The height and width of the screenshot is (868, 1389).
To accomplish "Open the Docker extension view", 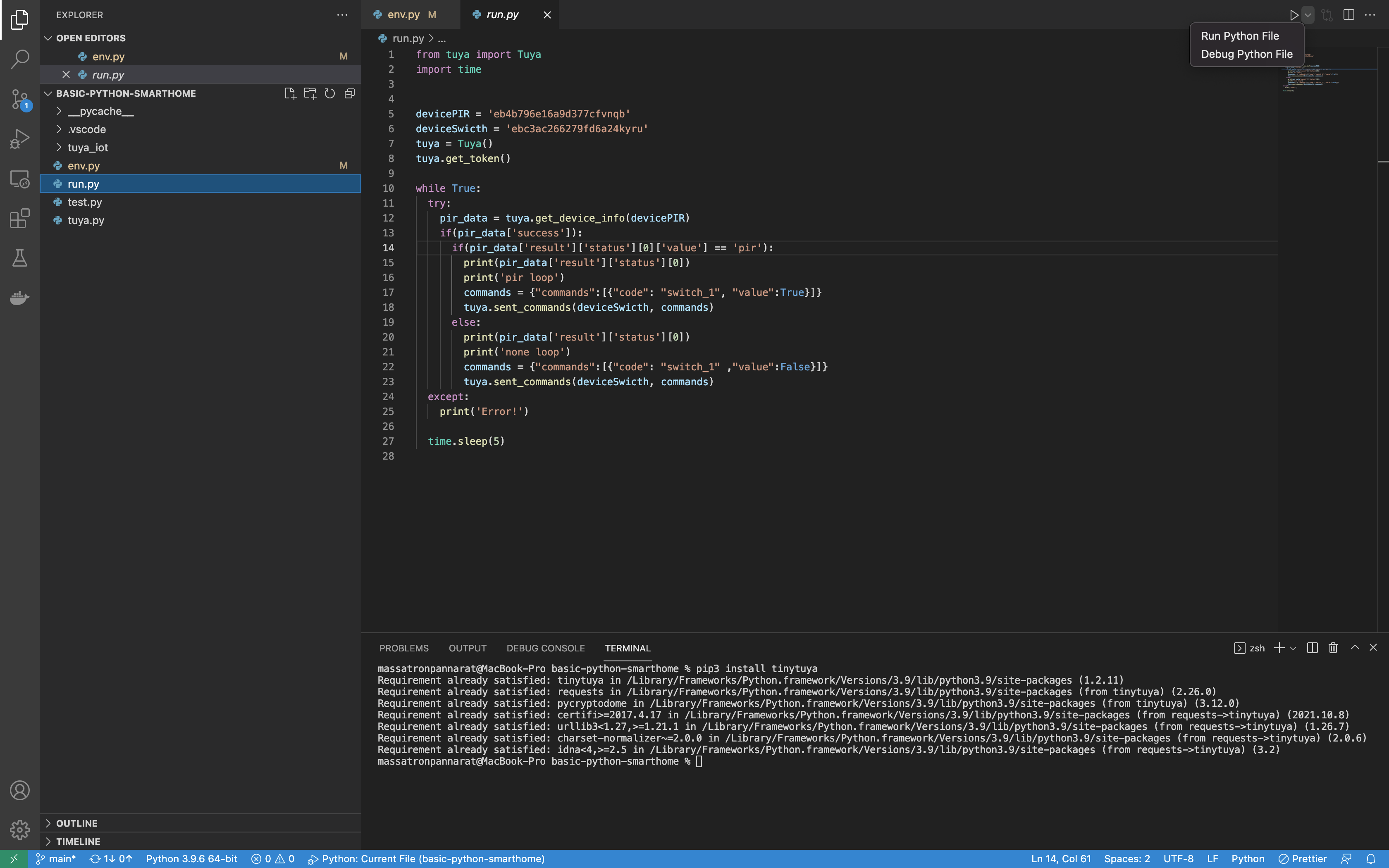I will [x=19, y=297].
